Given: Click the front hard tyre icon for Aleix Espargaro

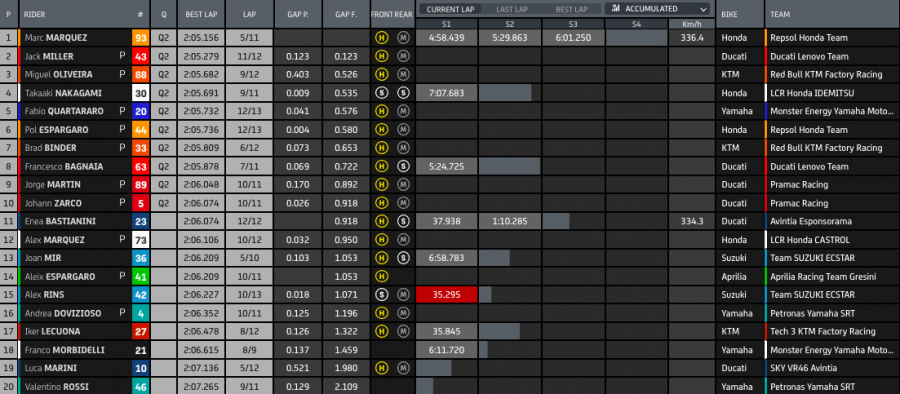Looking at the screenshot, I should pyautogui.click(x=381, y=276).
